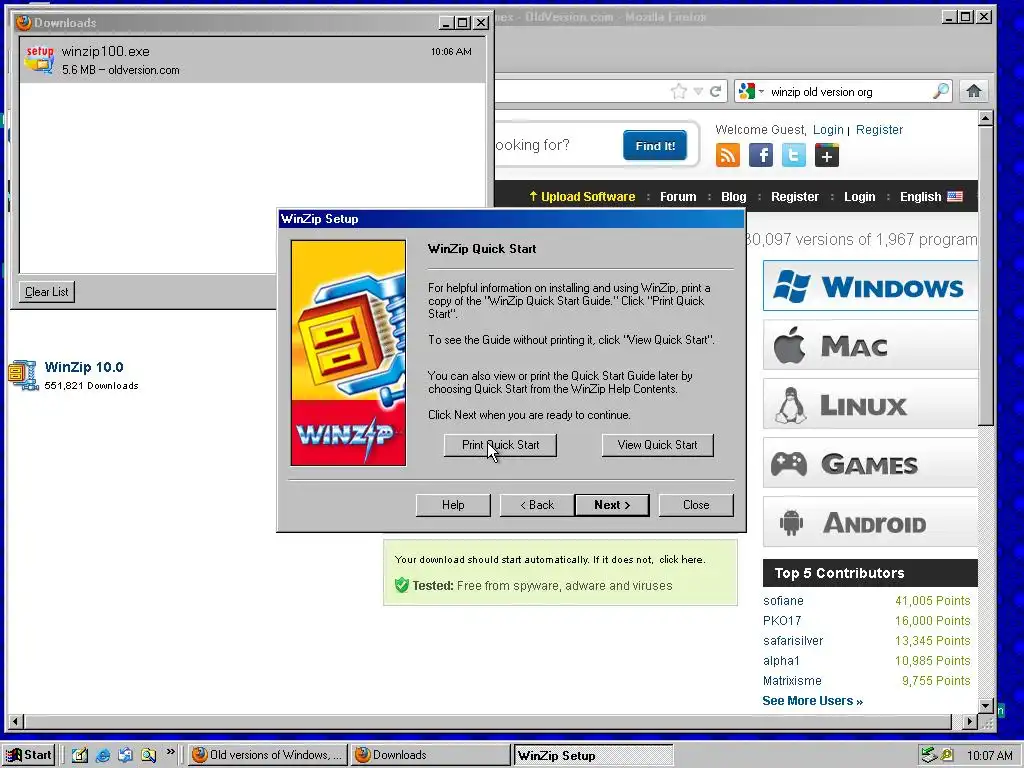
Task: Click the horizontal scrollbar right arrow
Action: click(x=970, y=722)
